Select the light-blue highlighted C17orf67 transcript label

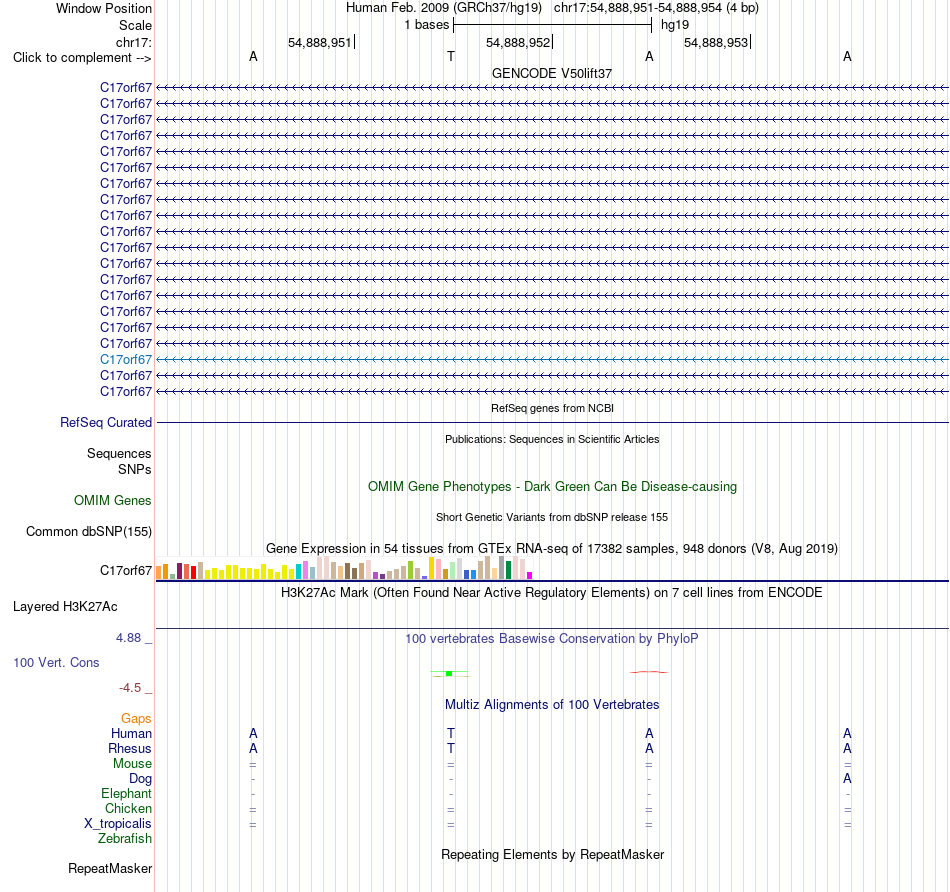point(126,359)
